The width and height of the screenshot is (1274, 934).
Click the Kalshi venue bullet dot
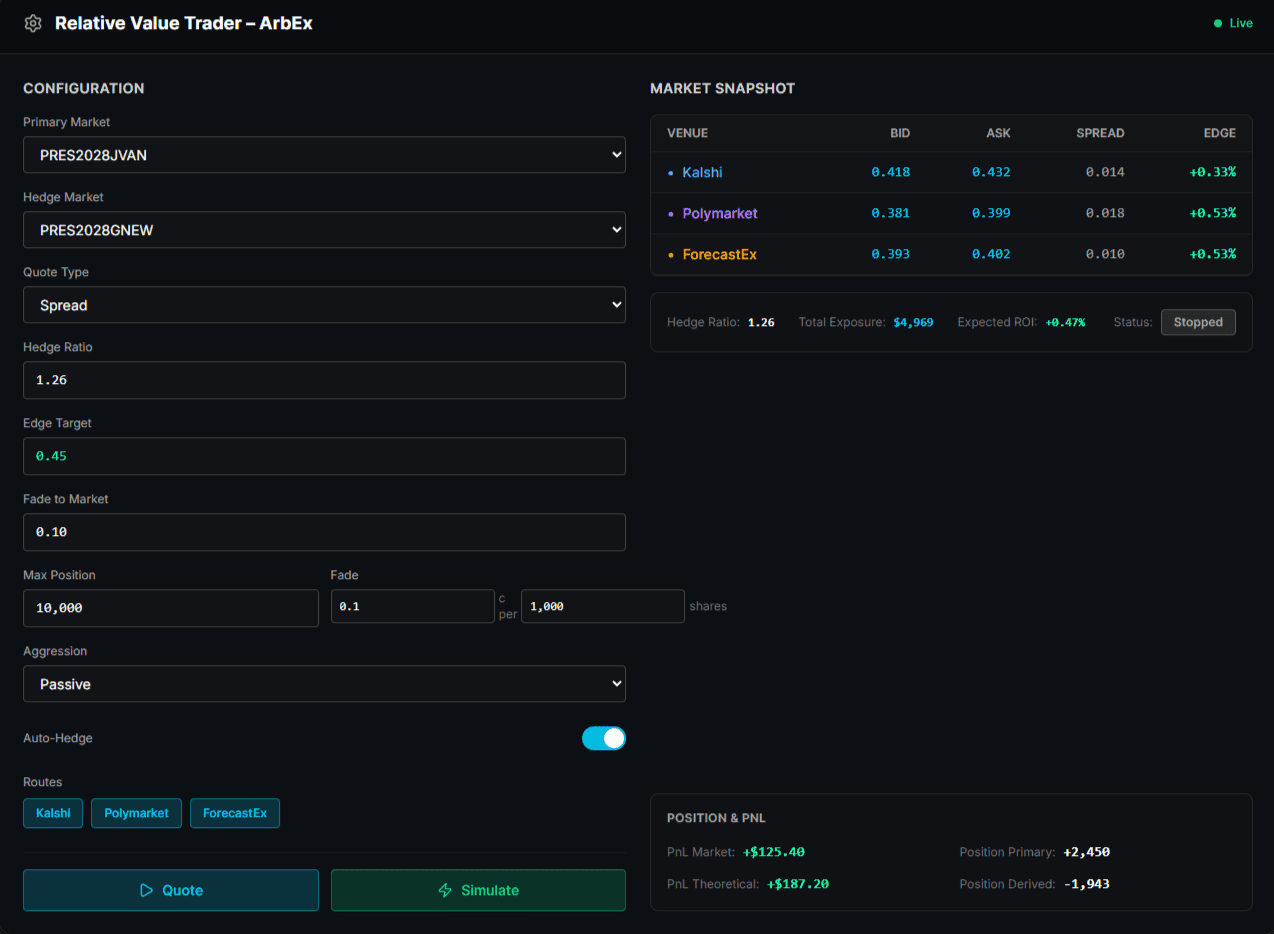[x=671, y=173]
